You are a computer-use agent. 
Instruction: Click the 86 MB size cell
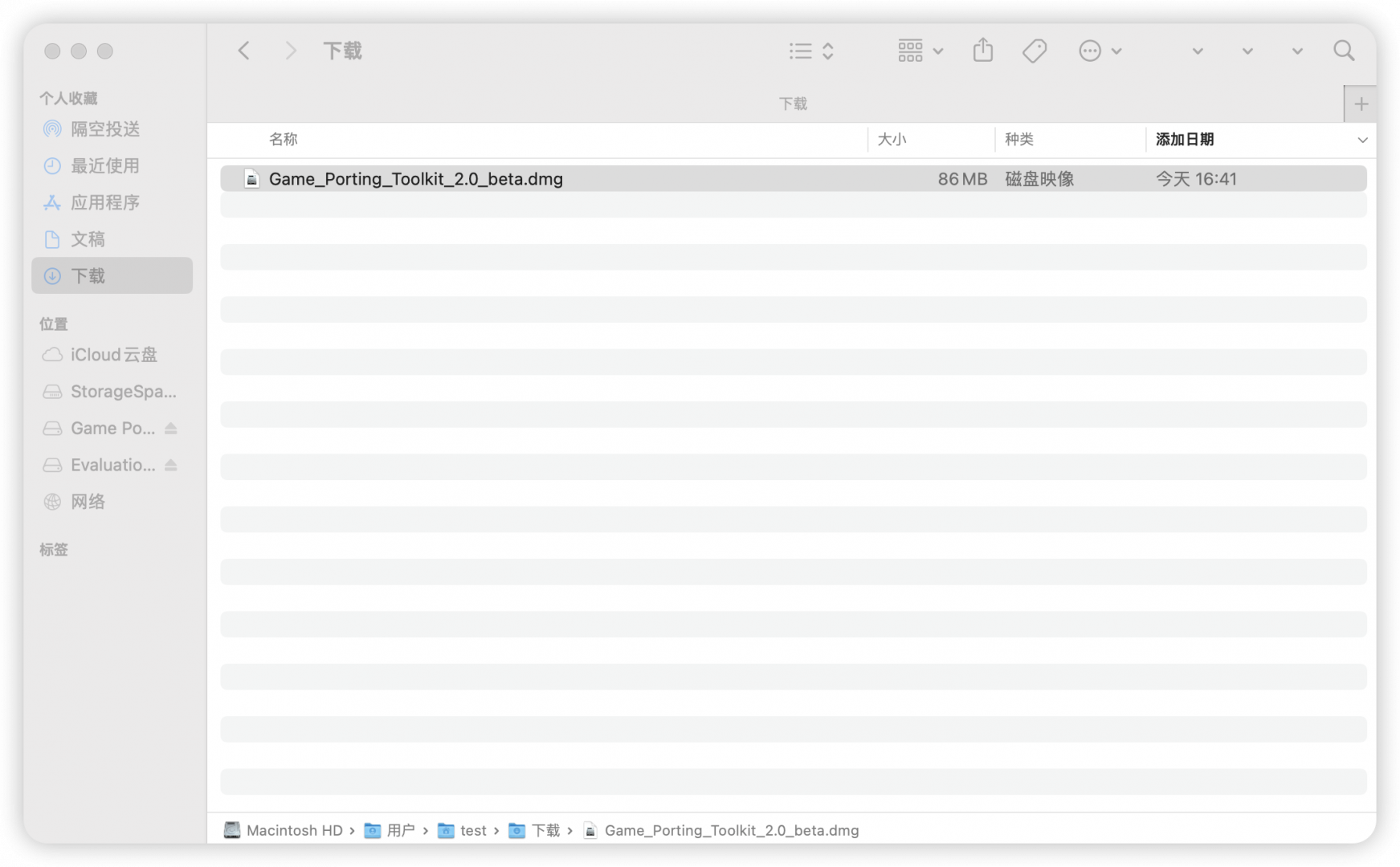(x=962, y=178)
